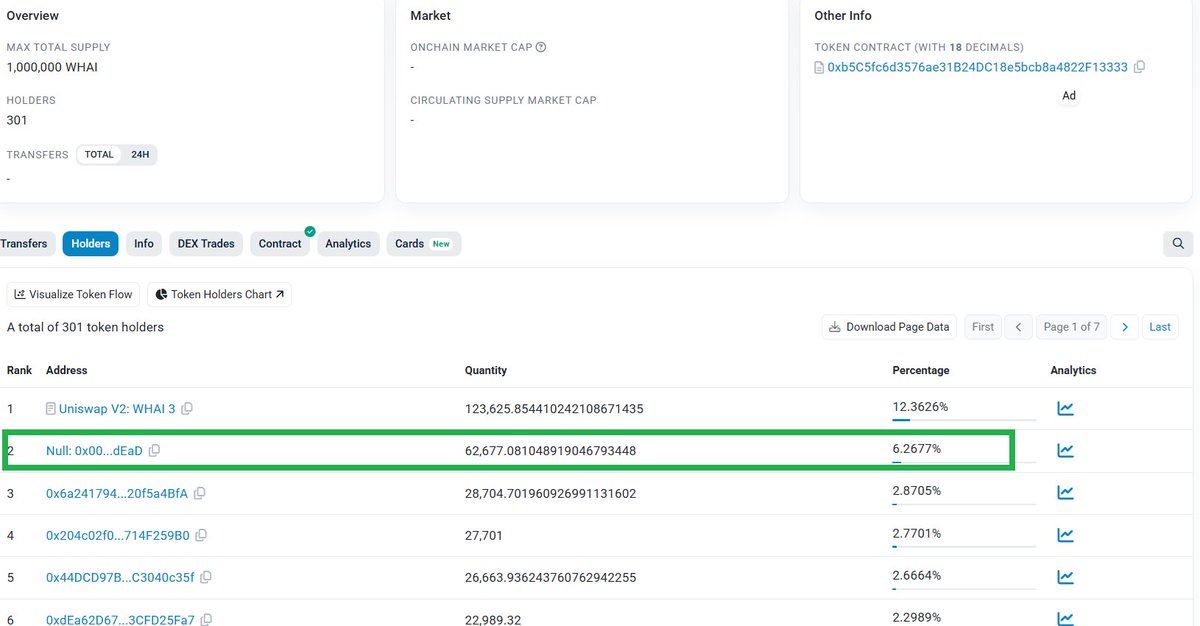Open 0x6a241794...20f5a4BfA holder link
Screen dimensions: 1200x626
click(117, 493)
